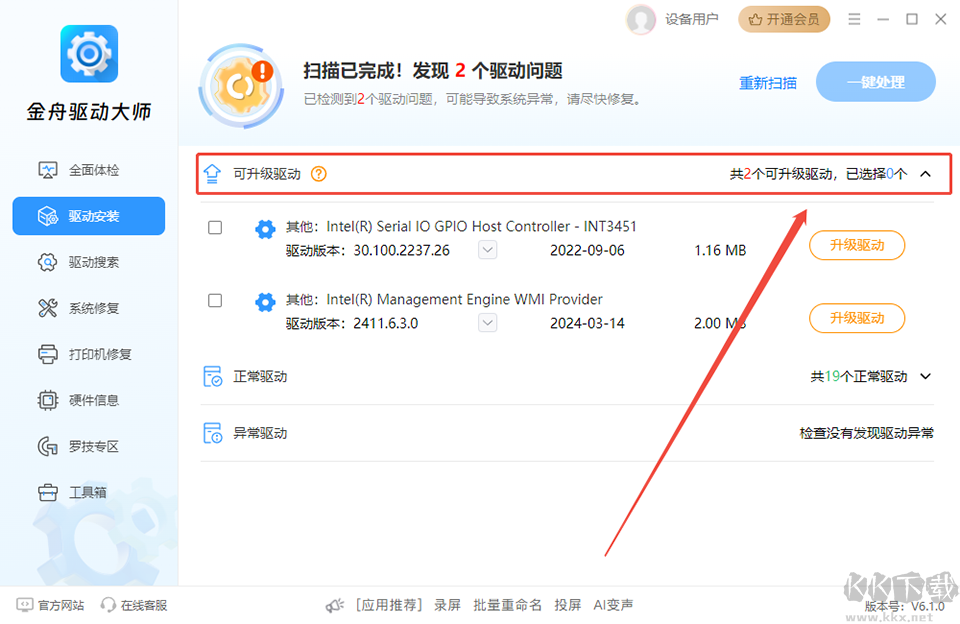Collapse the 可升级驱动 section chevron
Screen dimensions: 960x624
(926, 174)
